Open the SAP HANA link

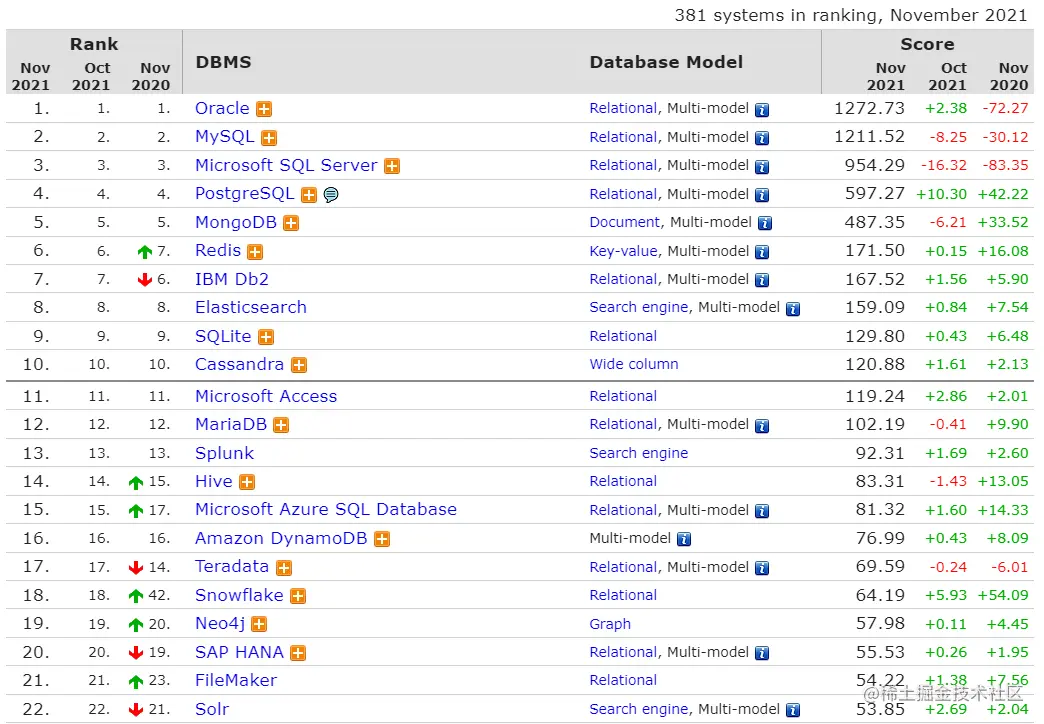[x=240, y=652]
